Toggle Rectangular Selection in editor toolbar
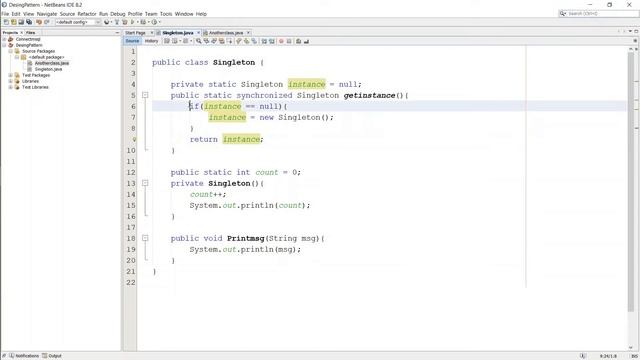The width and height of the screenshot is (640, 360). click(x=230, y=41)
